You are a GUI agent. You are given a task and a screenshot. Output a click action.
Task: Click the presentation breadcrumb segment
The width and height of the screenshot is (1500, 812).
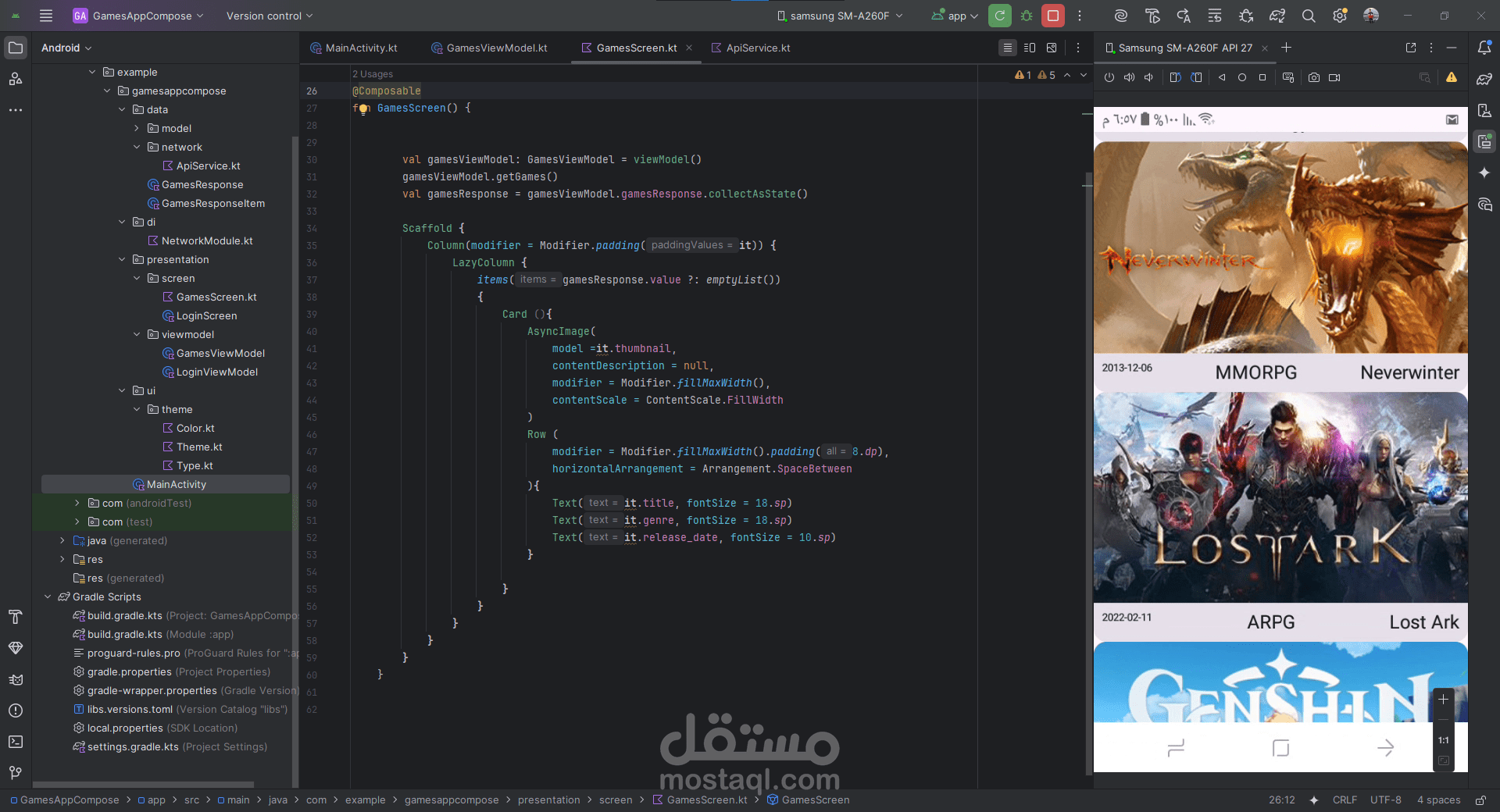[x=549, y=800]
